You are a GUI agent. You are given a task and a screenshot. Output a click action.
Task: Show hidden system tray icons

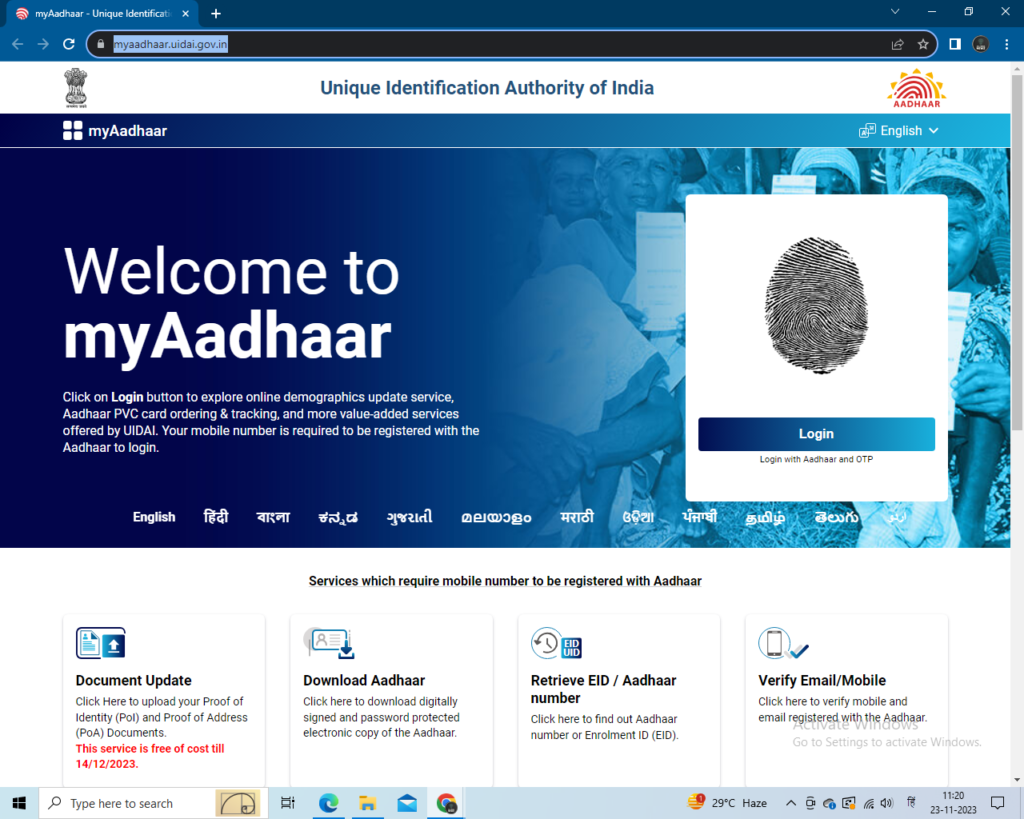[790, 803]
